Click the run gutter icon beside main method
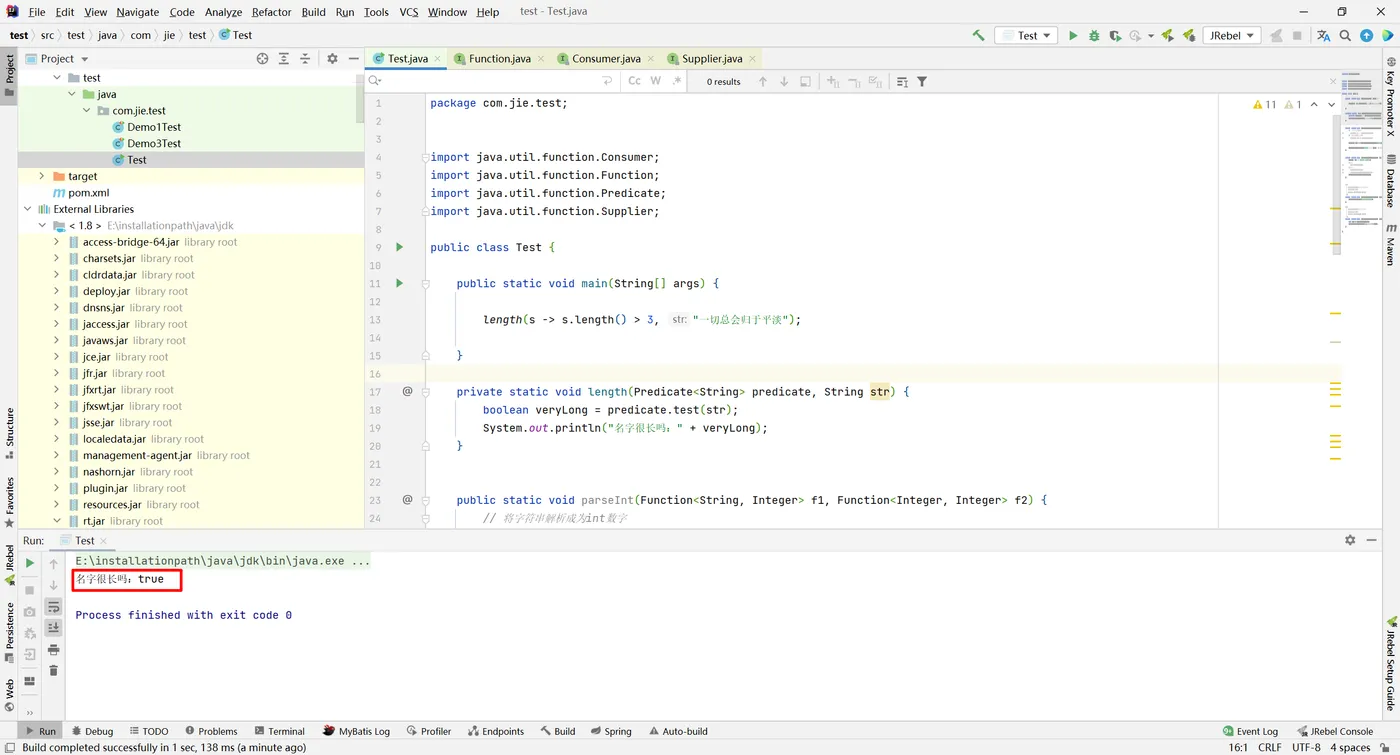The width and height of the screenshot is (1400, 755). point(399,283)
